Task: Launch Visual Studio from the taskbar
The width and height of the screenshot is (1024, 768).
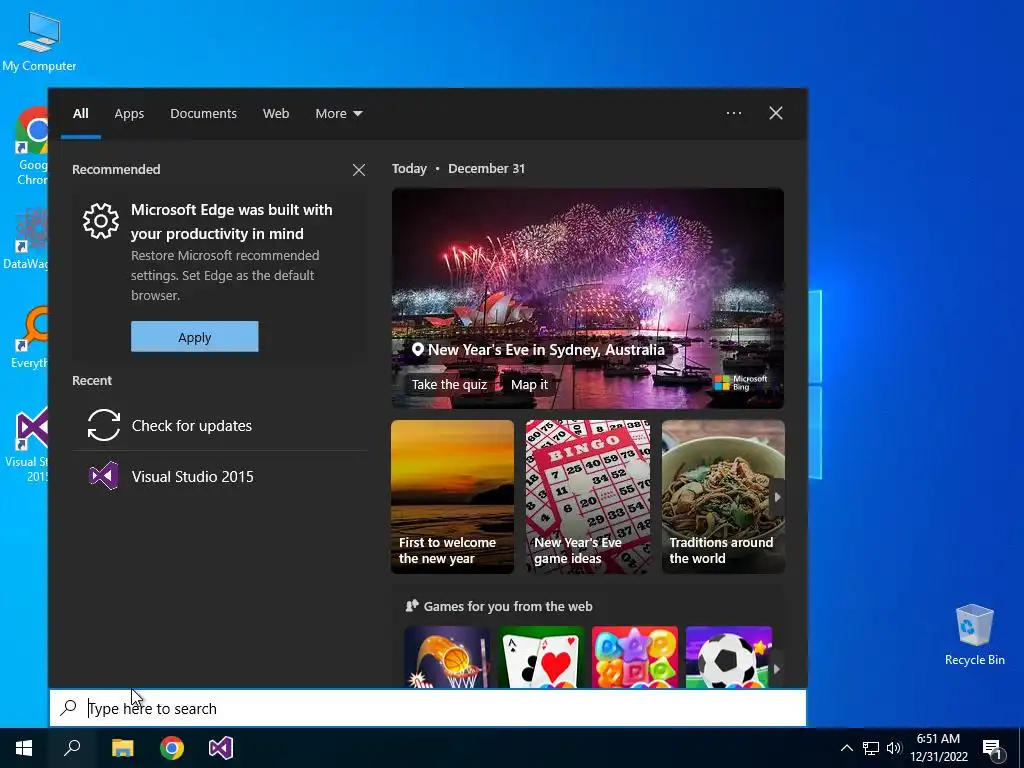Action: pyautogui.click(x=221, y=748)
